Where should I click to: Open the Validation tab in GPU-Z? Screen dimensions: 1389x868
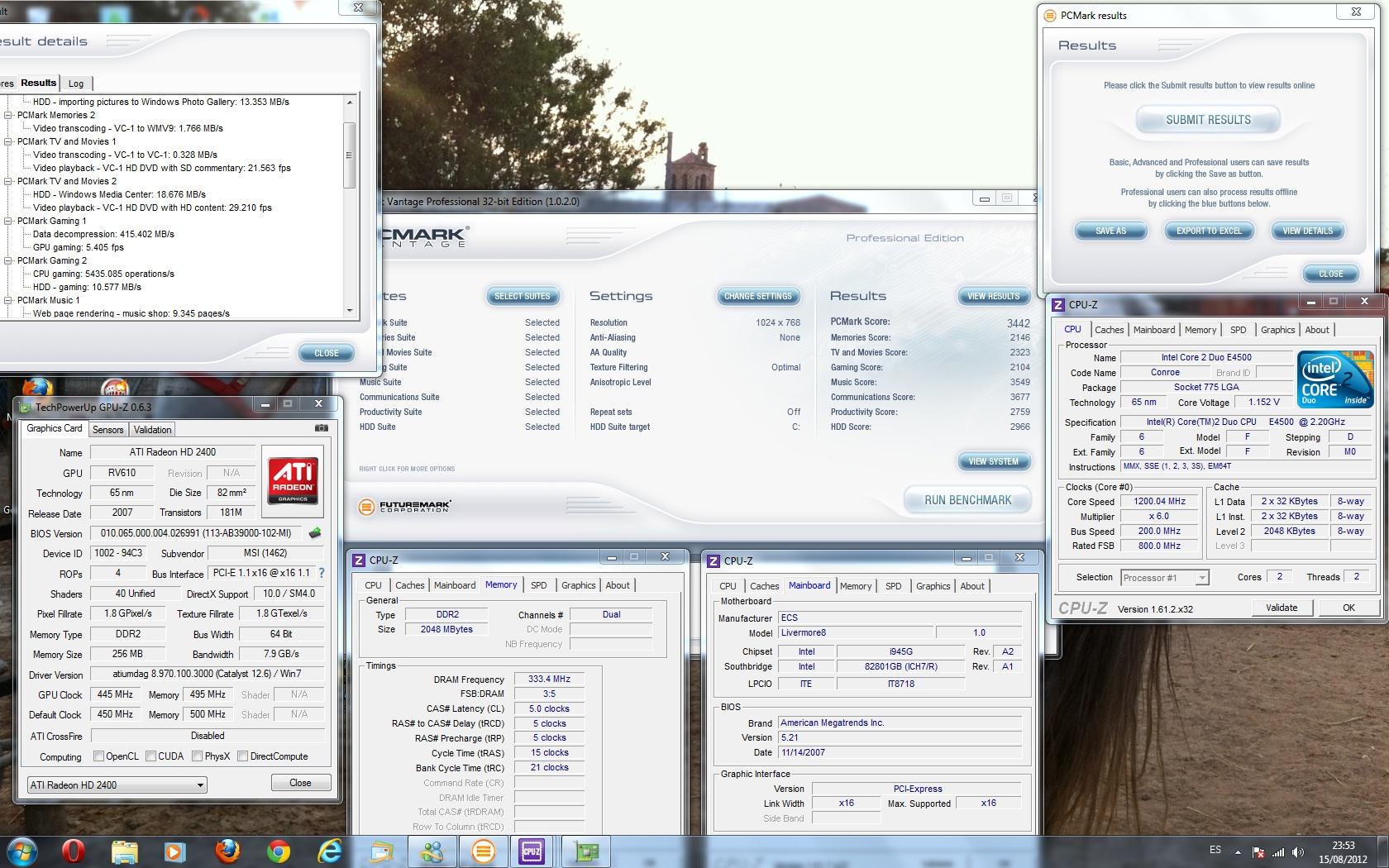[152, 429]
